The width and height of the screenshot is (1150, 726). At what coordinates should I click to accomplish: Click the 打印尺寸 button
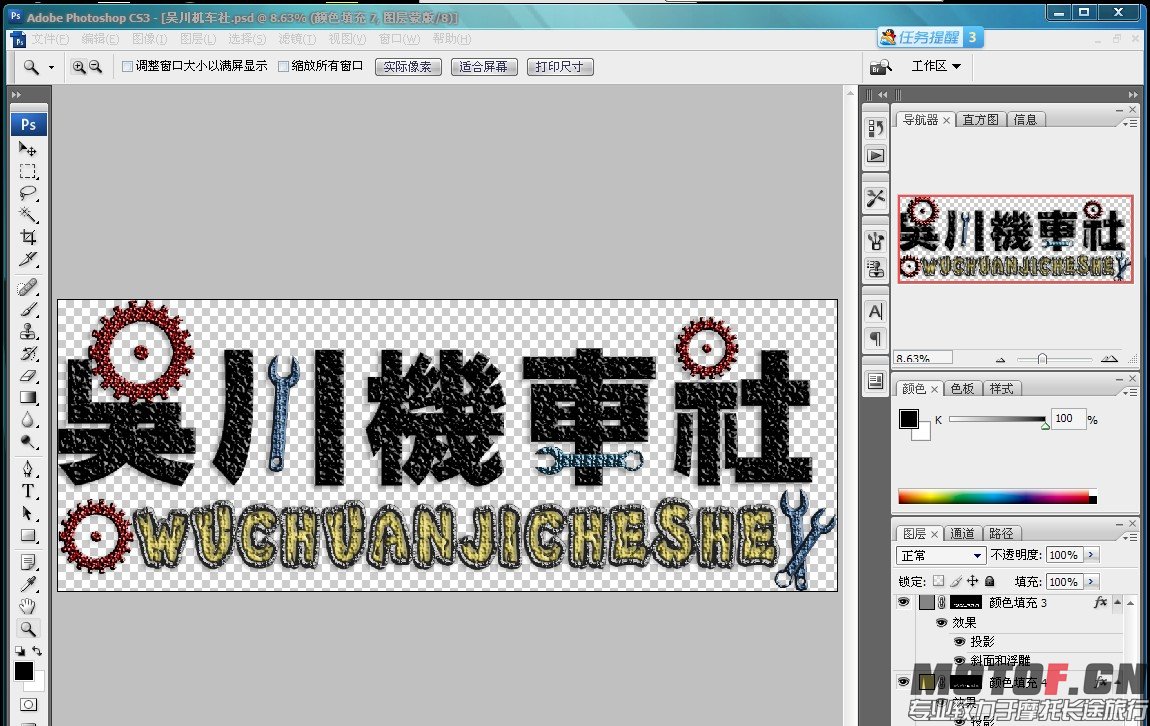(560, 67)
